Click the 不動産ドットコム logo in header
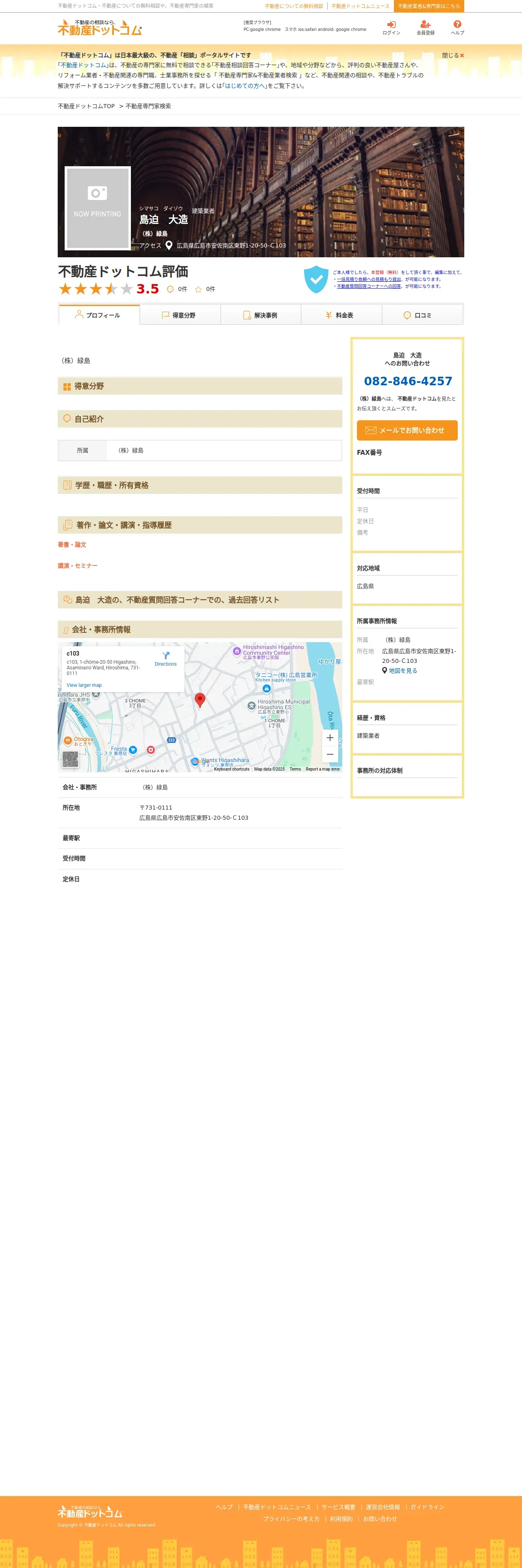The width and height of the screenshot is (522, 1568). pyautogui.click(x=100, y=27)
